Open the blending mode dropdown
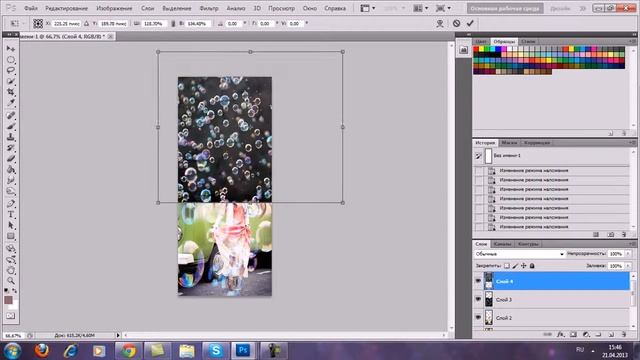The image size is (640, 360). coord(520,254)
